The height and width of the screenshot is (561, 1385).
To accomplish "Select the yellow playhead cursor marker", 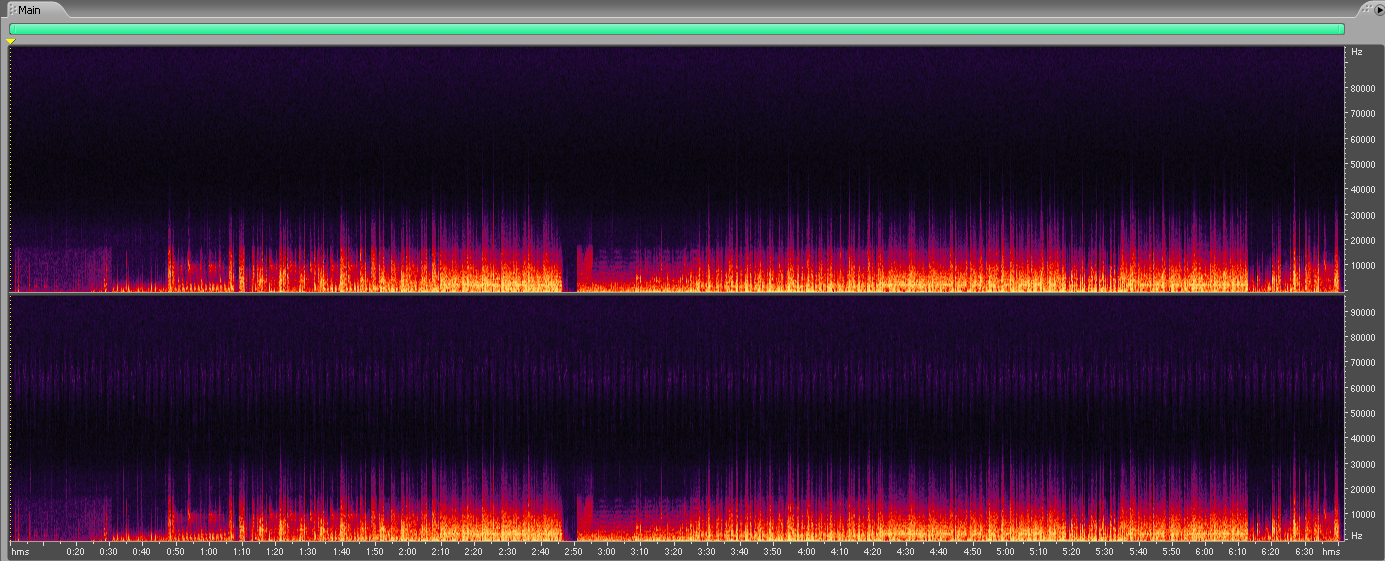I will 11,42.
